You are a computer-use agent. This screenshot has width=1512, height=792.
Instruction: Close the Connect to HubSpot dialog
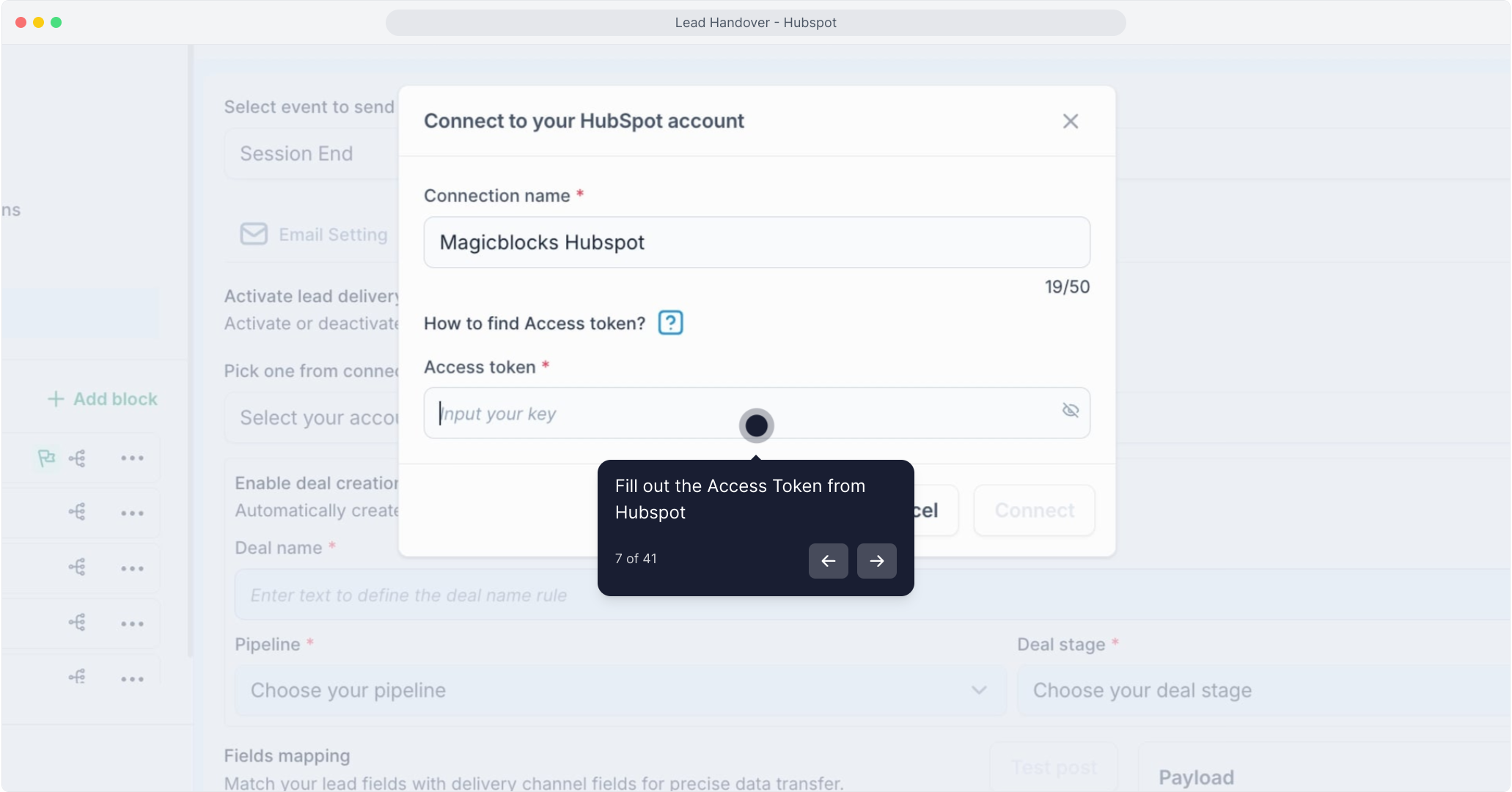point(1070,122)
